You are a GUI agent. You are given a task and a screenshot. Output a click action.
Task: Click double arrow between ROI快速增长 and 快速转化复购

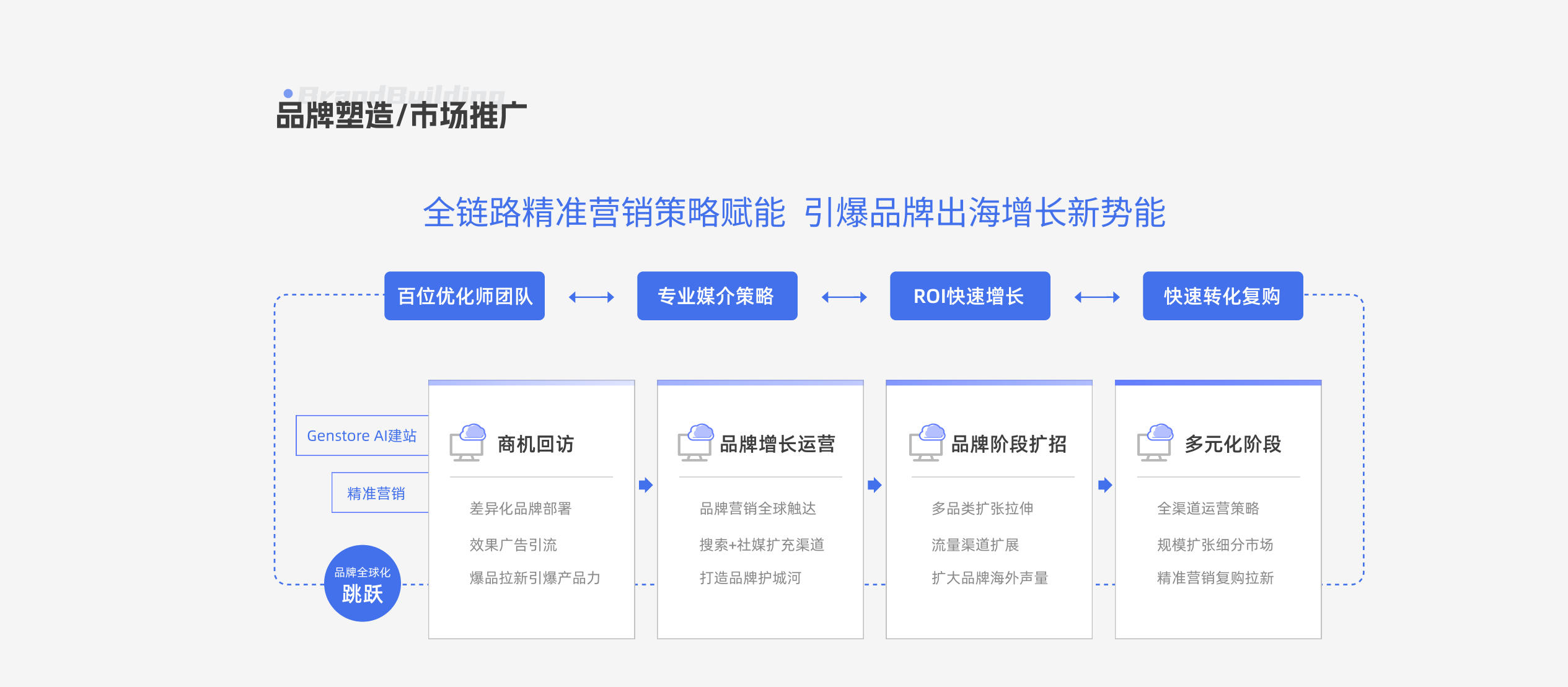point(1097,297)
